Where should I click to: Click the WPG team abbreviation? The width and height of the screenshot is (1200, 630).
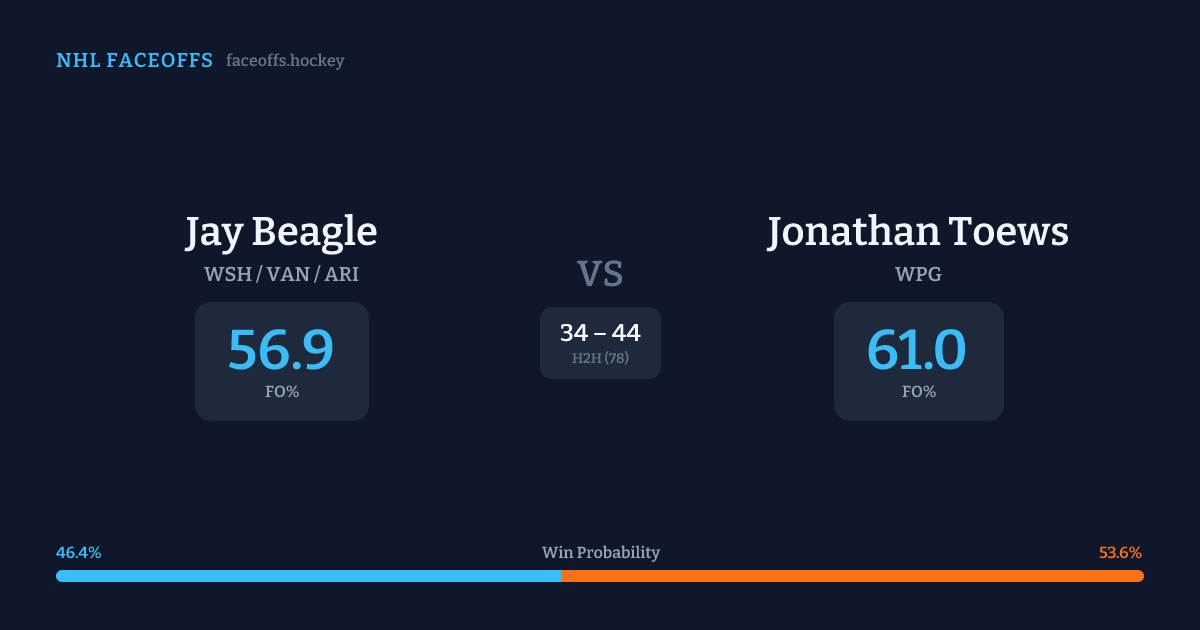click(918, 274)
